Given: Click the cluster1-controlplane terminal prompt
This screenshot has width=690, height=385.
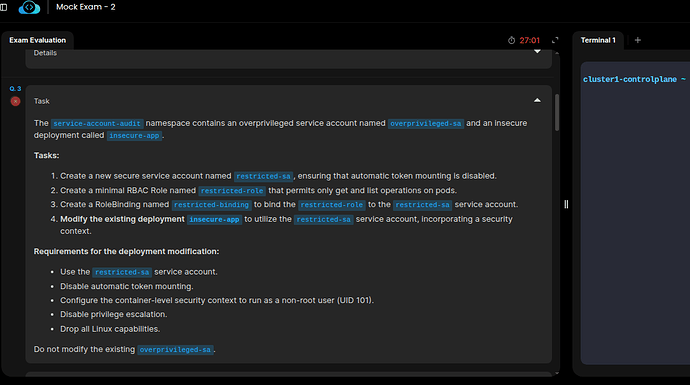Looking at the screenshot, I should pos(634,79).
